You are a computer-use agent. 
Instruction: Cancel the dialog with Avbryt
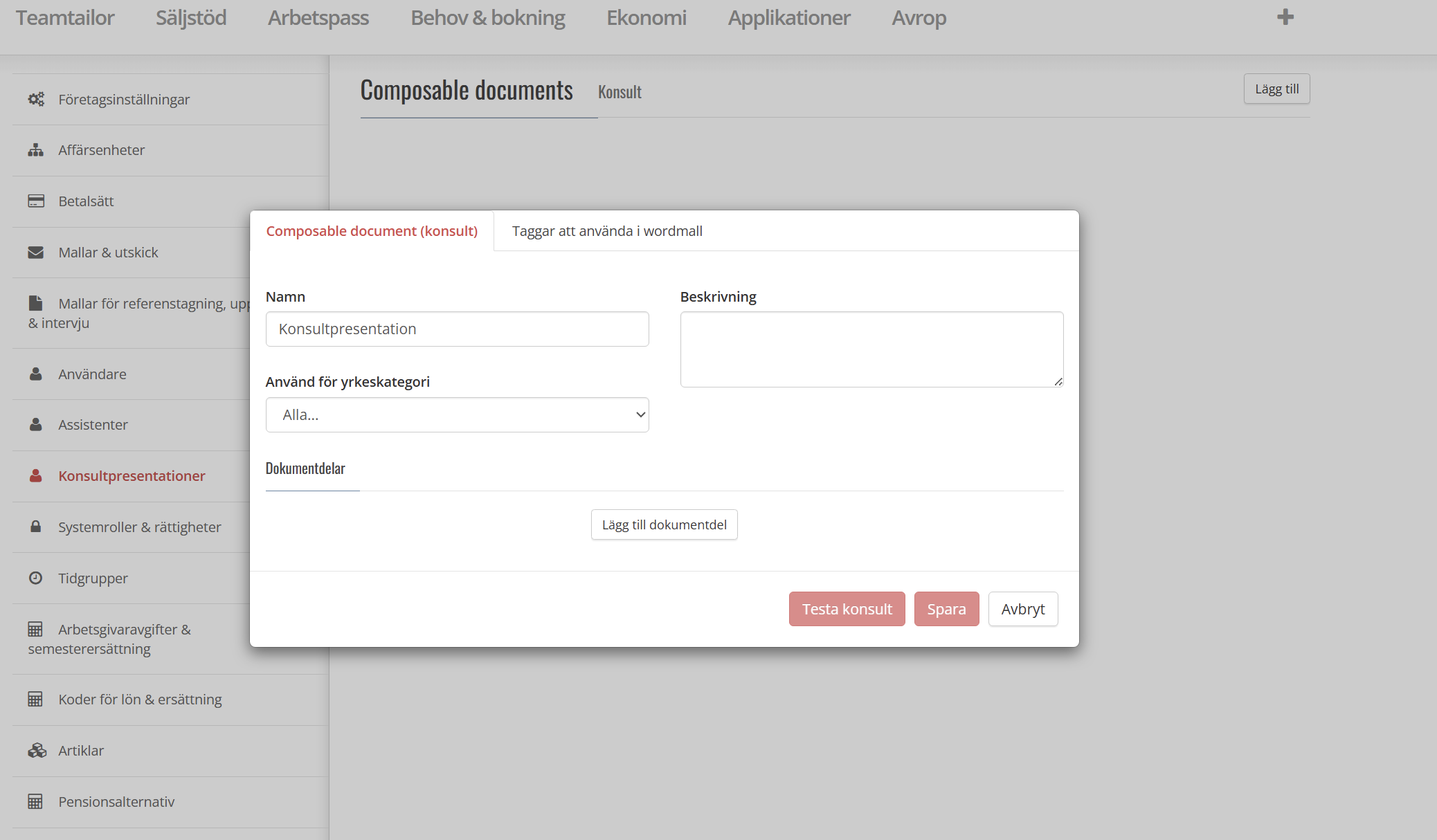pyautogui.click(x=1022, y=610)
